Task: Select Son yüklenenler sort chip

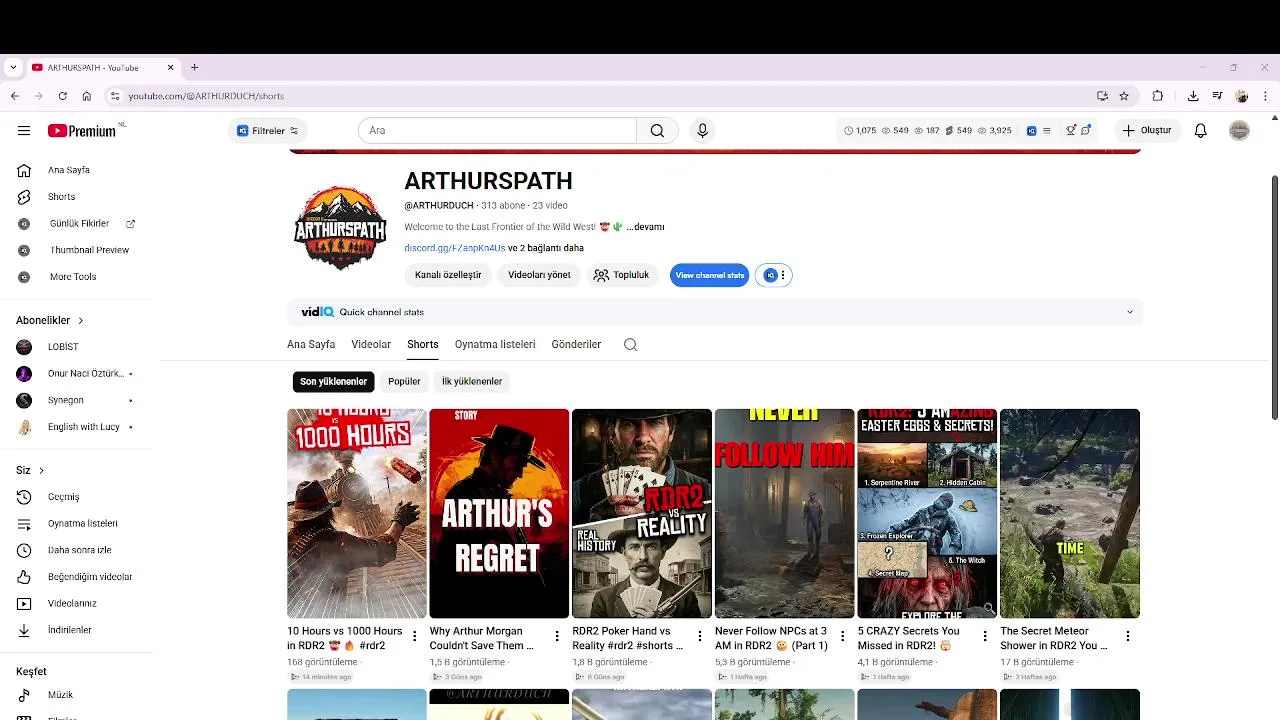Action: [x=333, y=381]
